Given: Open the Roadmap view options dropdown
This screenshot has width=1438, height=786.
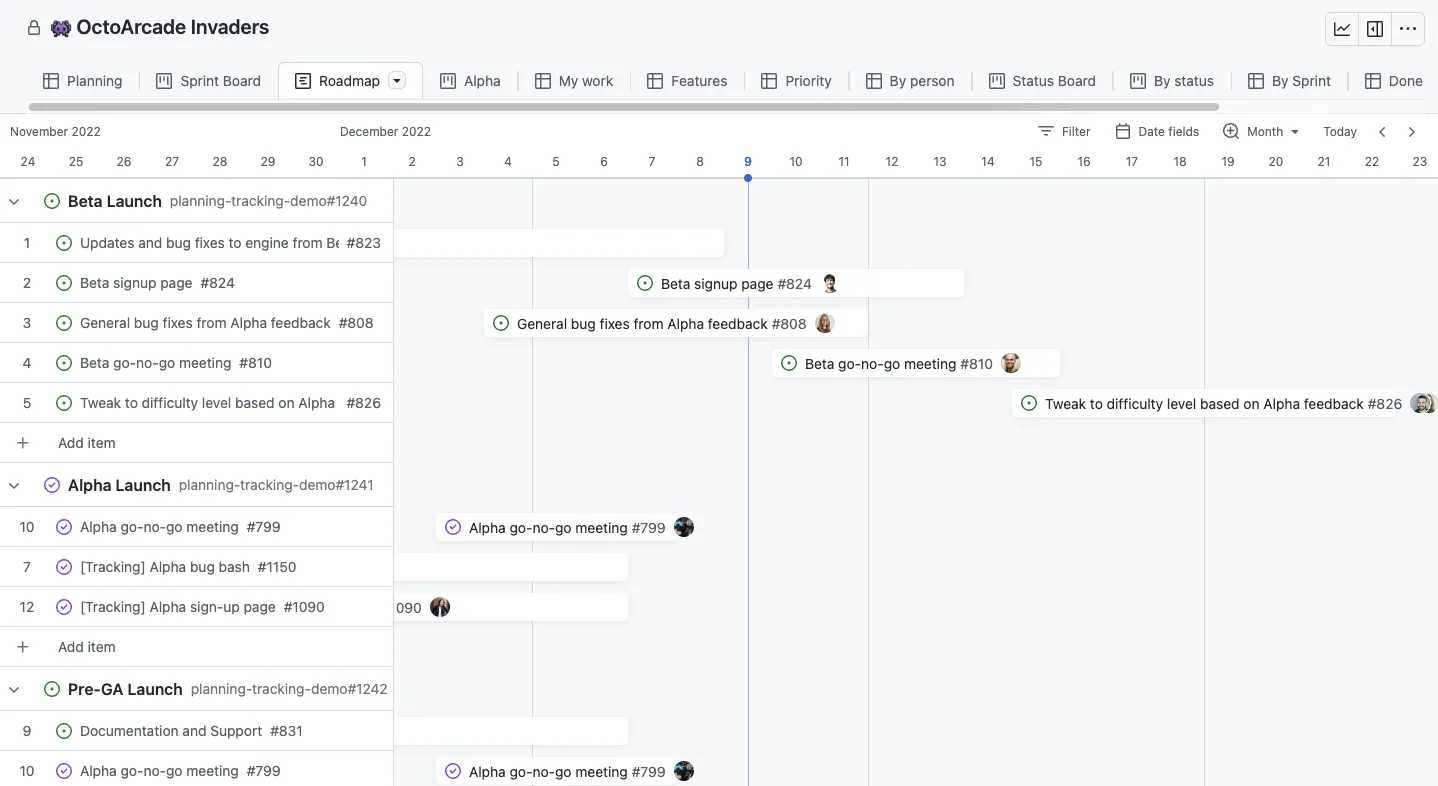Looking at the screenshot, I should click(x=397, y=81).
